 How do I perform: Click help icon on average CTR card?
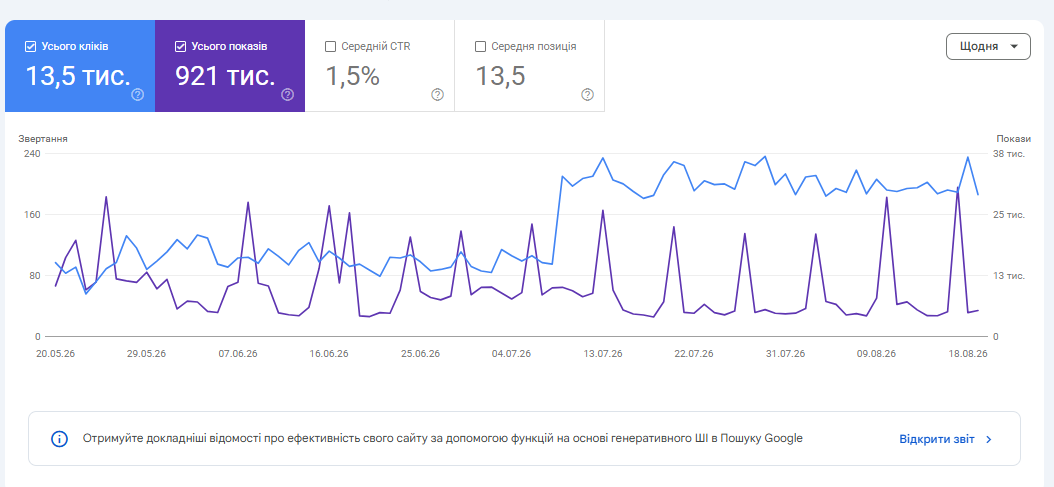(438, 95)
